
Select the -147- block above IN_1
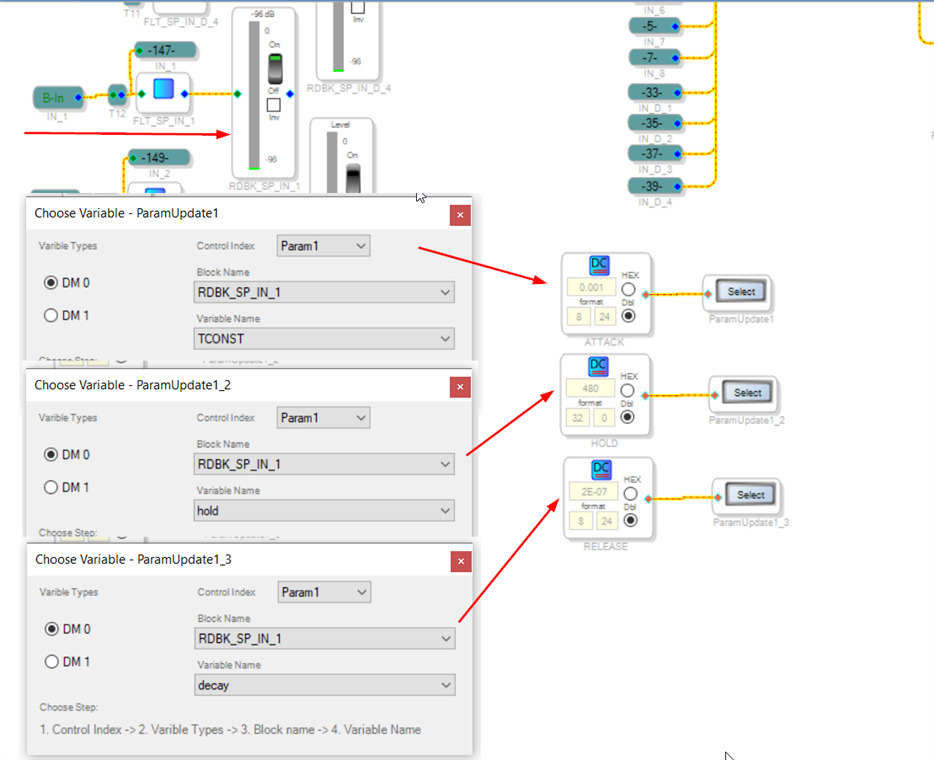(x=166, y=51)
